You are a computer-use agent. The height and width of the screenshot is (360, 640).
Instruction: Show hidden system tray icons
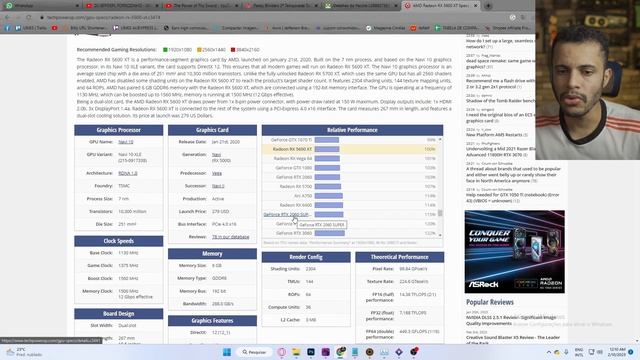click(x=549, y=352)
